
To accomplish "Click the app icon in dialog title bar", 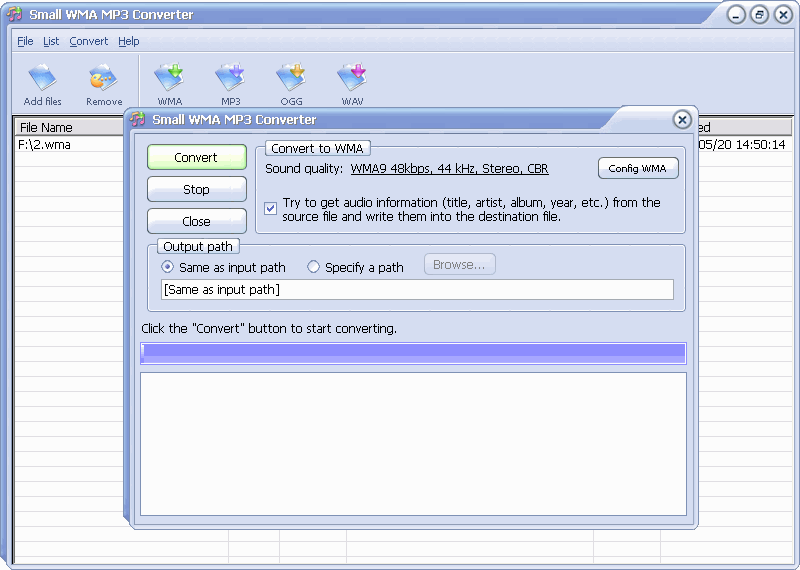I will (x=138, y=119).
